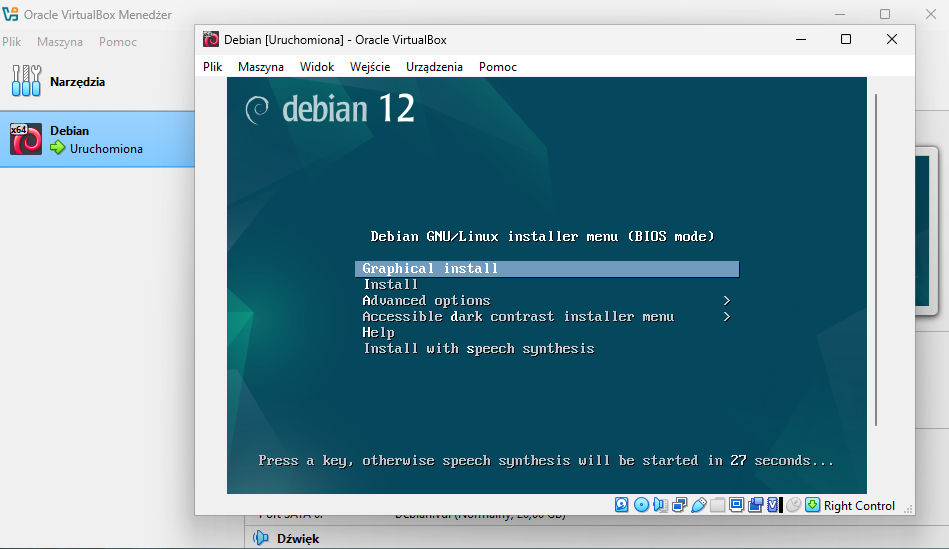The width and height of the screenshot is (949, 549).
Task: Maximize the Debian VM window
Action: tap(846, 39)
